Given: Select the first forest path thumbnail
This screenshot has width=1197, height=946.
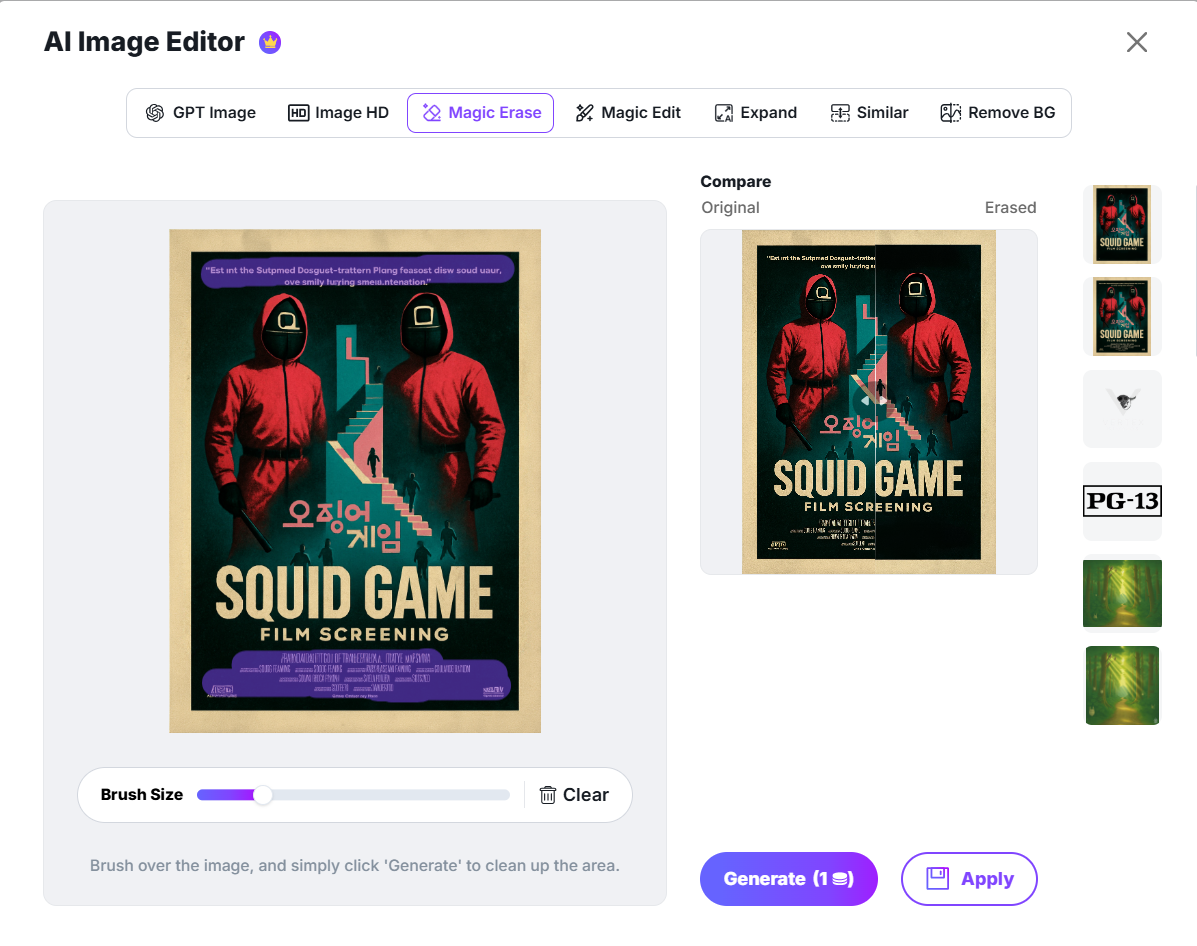Looking at the screenshot, I should click(x=1122, y=593).
